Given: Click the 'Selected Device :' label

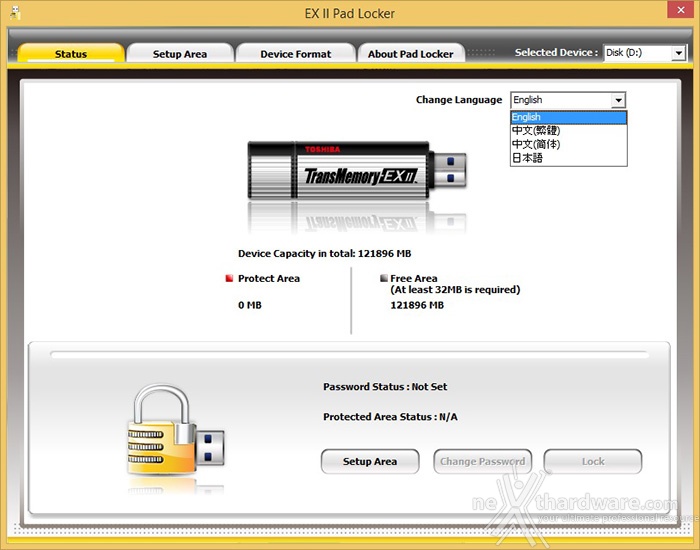Looking at the screenshot, I should click(x=556, y=53).
